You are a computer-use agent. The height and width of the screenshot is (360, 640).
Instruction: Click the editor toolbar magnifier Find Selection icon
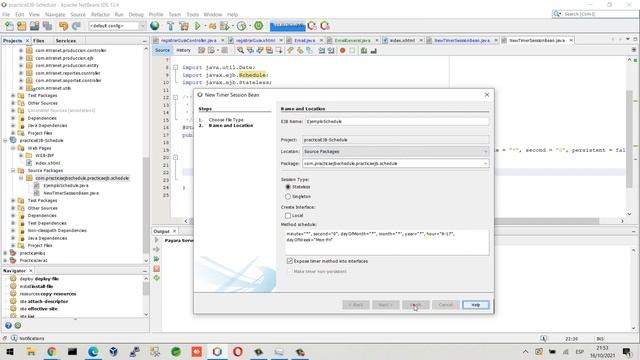(240, 51)
